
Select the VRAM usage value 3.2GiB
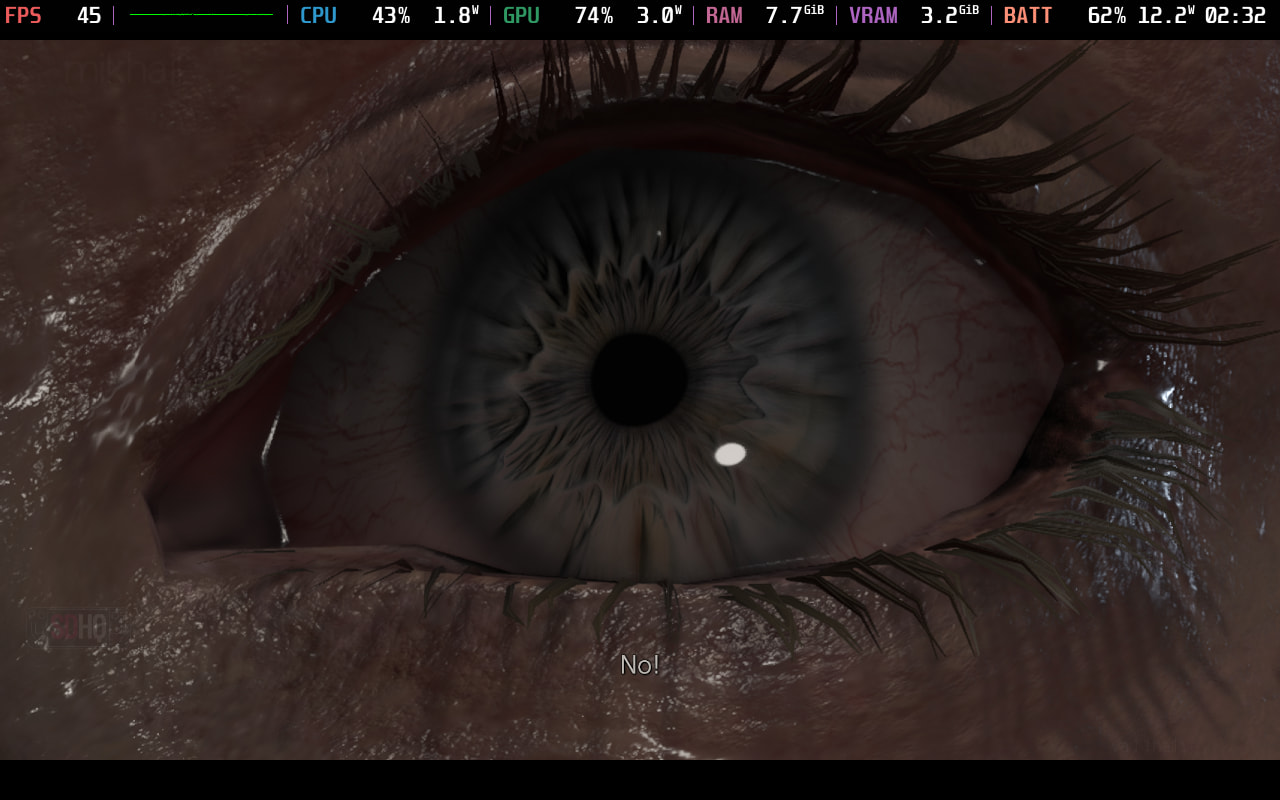[950, 16]
